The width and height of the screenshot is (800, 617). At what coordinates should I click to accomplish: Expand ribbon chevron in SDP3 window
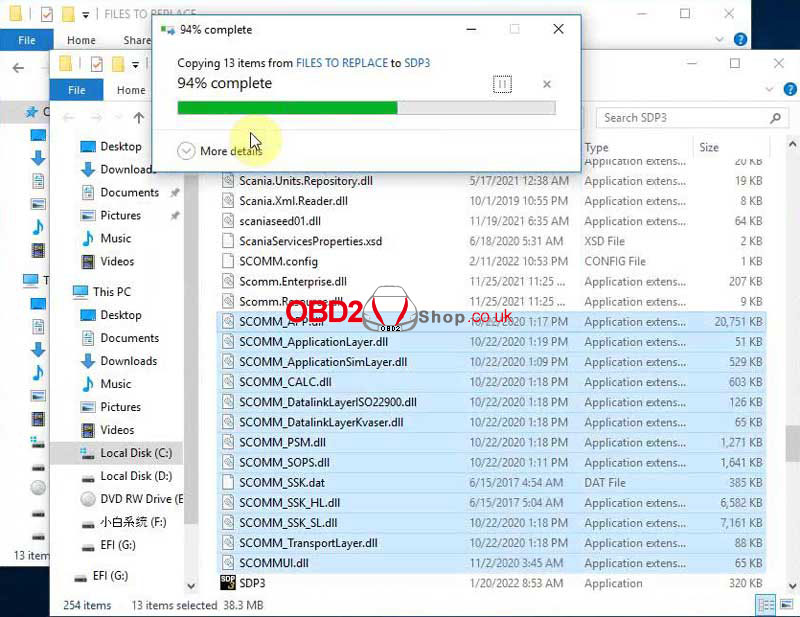769,90
